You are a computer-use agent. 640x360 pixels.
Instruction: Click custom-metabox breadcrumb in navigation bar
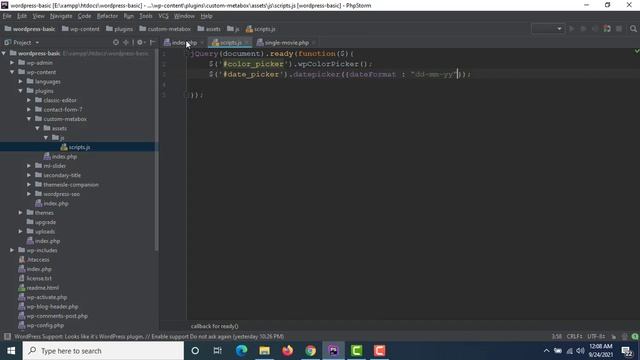(165, 29)
